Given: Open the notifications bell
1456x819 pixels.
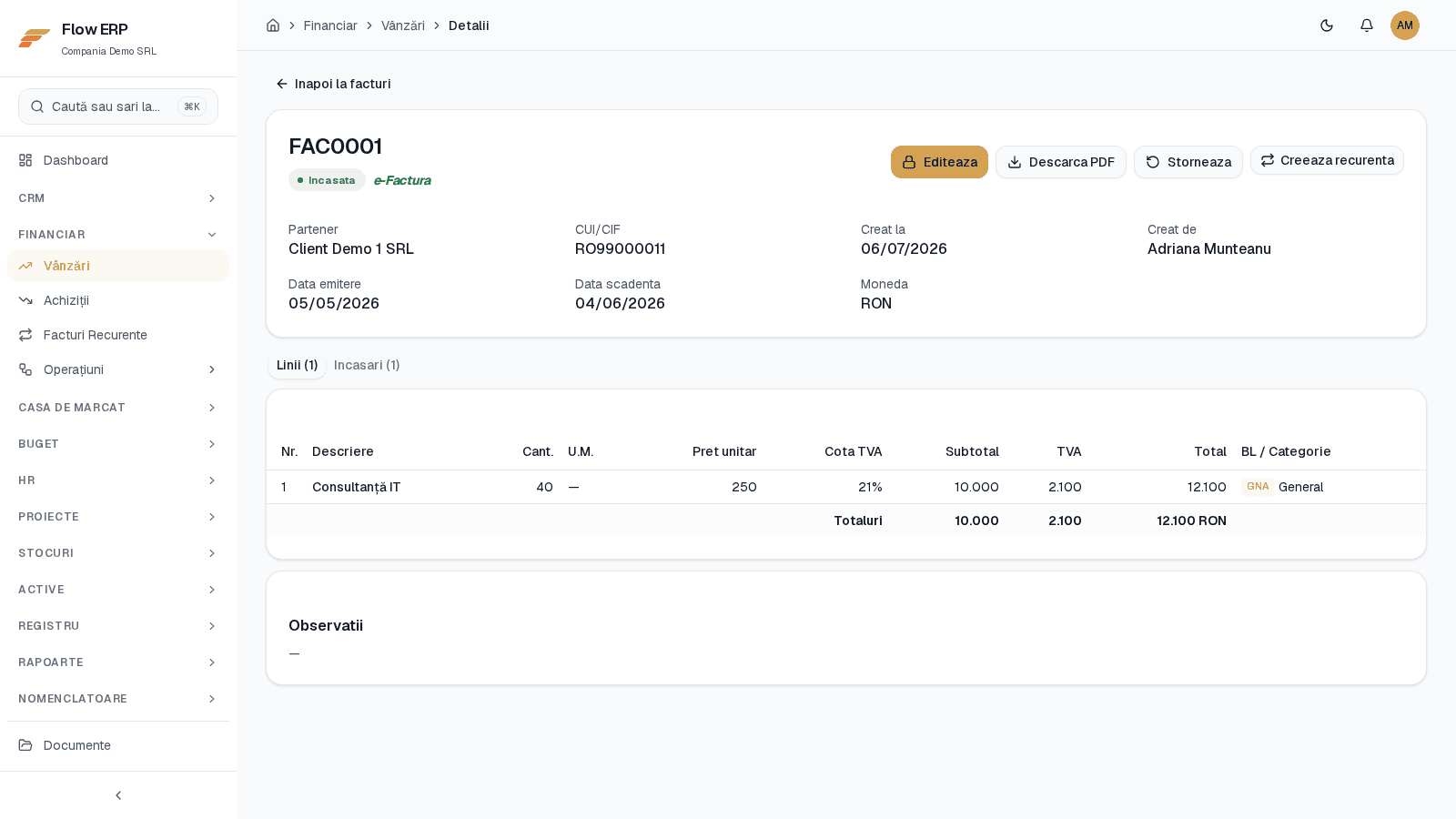Looking at the screenshot, I should pos(1367,25).
